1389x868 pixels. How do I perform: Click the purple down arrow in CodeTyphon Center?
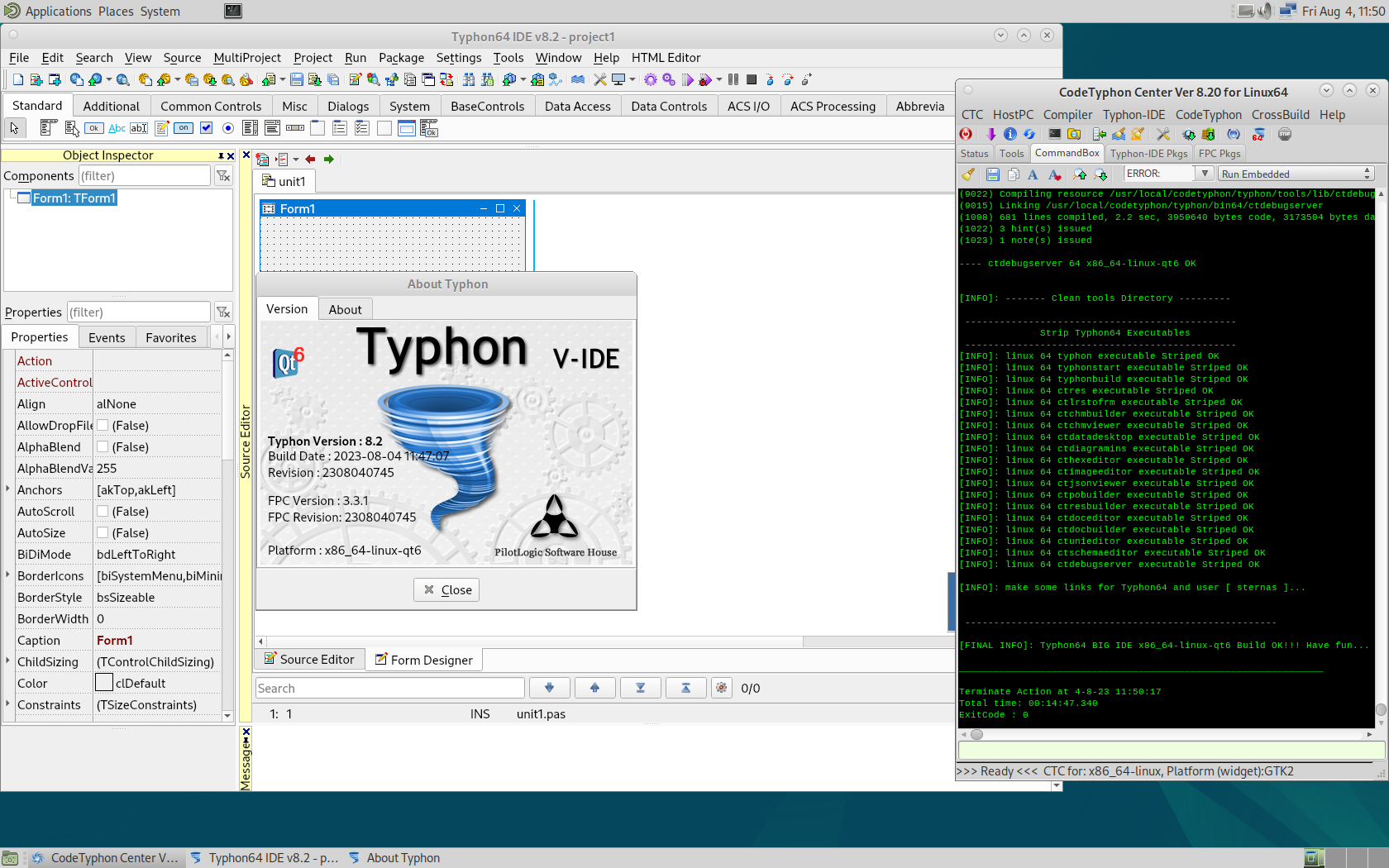990,134
